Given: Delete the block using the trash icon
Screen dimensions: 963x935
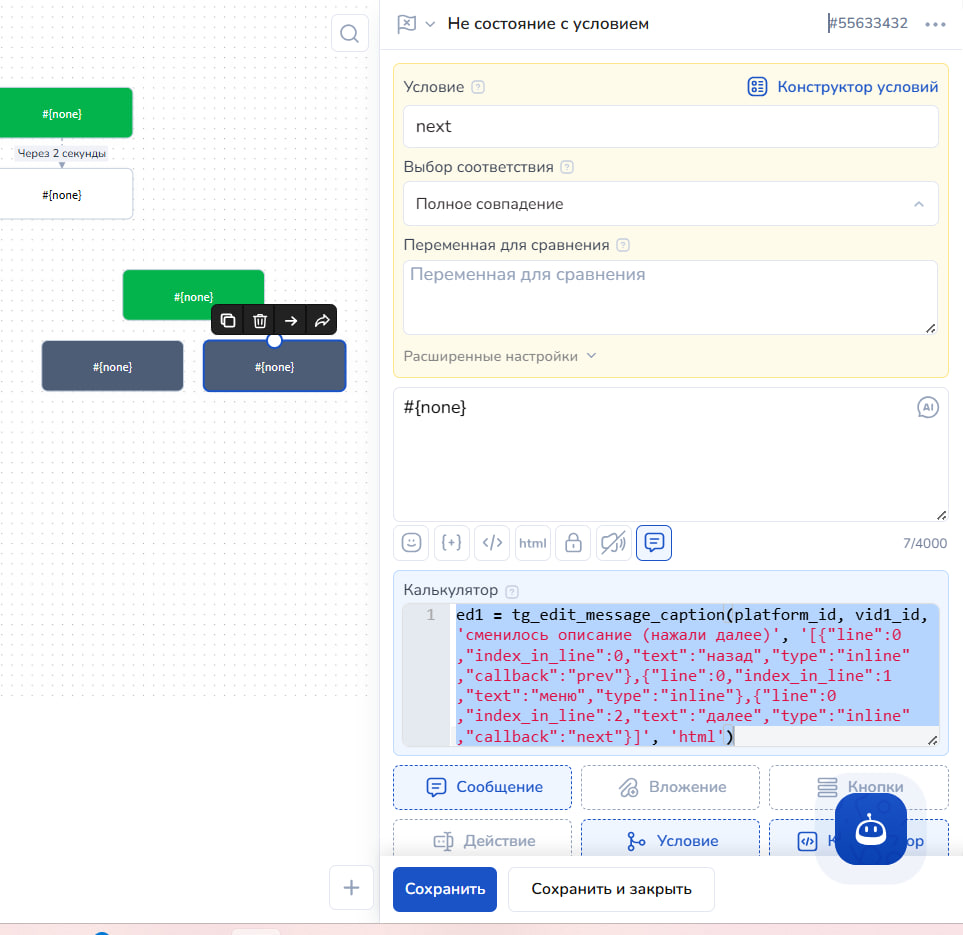Looking at the screenshot, I should [x=260, y=321].
